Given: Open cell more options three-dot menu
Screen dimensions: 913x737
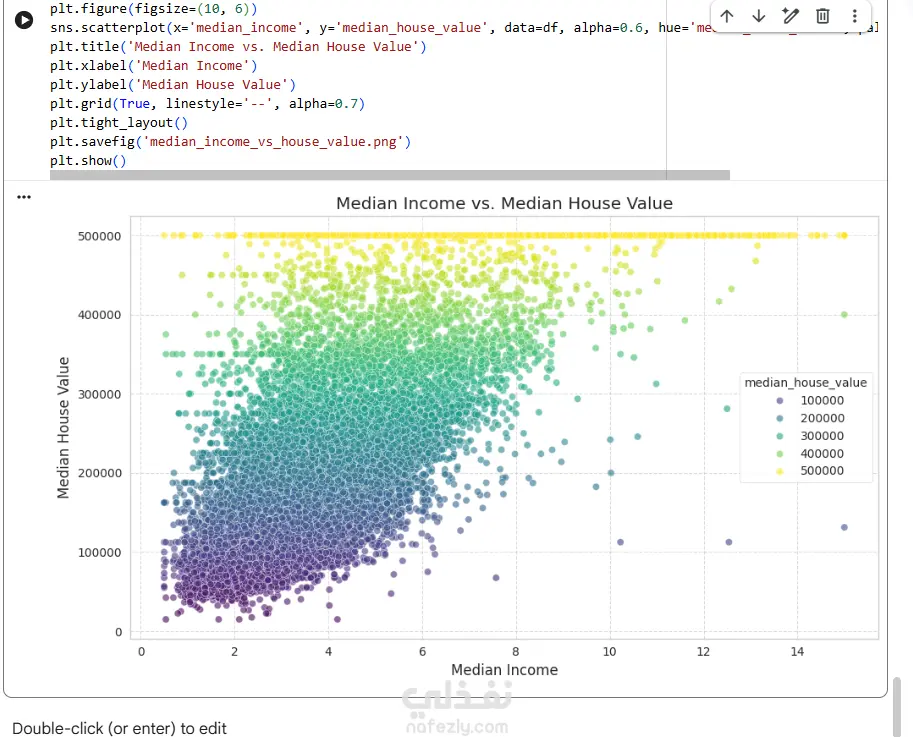Looking at the screenshot, I should tap(854, 16).
